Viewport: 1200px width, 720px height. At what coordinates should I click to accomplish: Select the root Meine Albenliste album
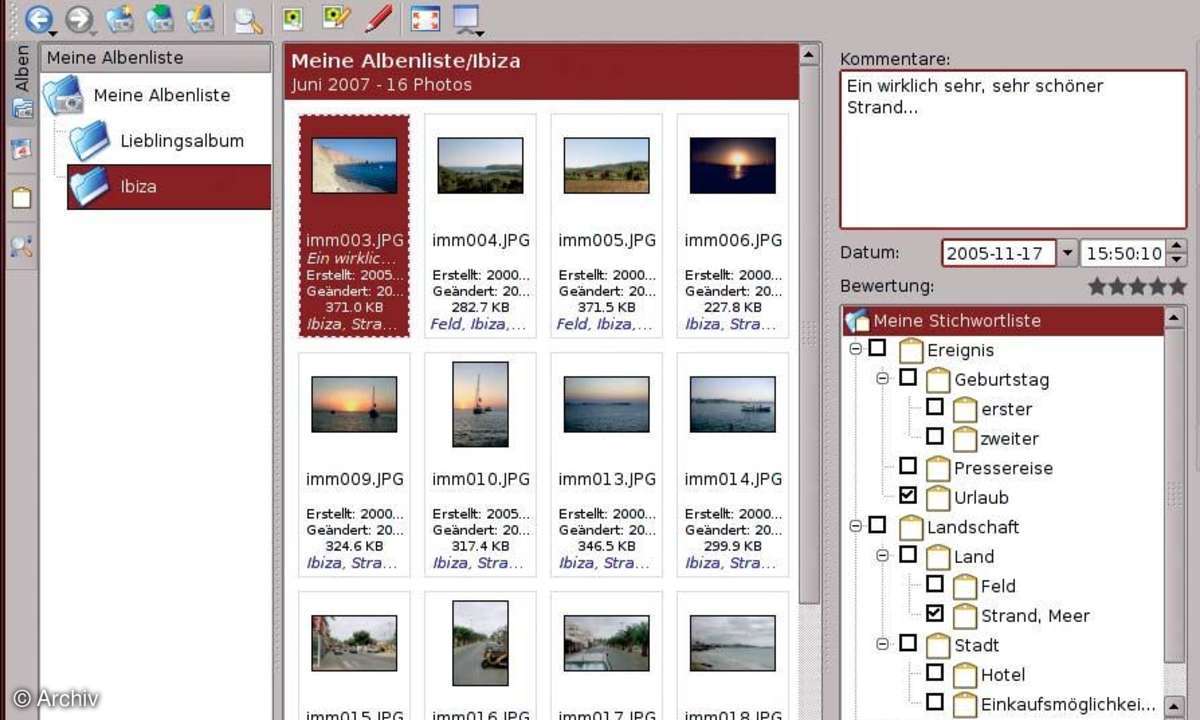(161, 96)
